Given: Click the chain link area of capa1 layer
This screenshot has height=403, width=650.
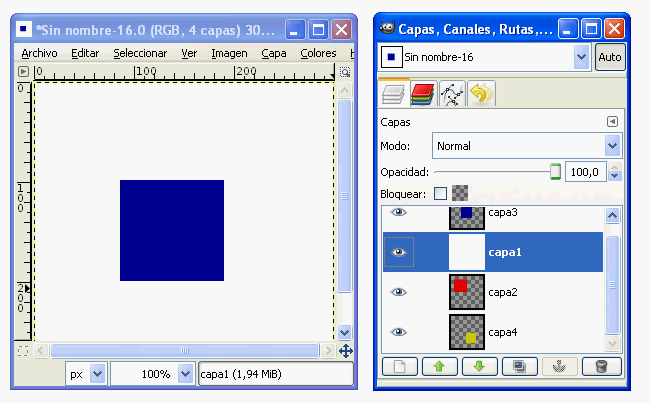Looking at the screenshot, I should [430, 252].
